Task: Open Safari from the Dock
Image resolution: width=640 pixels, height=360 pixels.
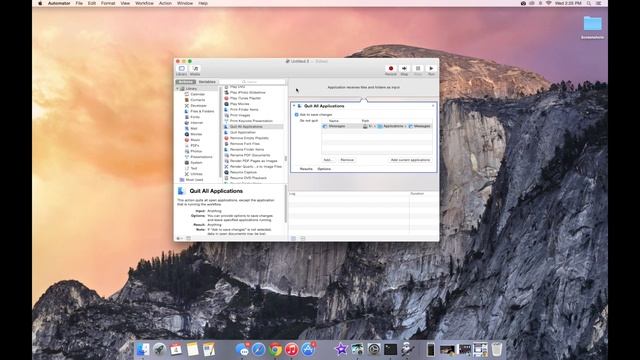Action: [x=258, y=350]
